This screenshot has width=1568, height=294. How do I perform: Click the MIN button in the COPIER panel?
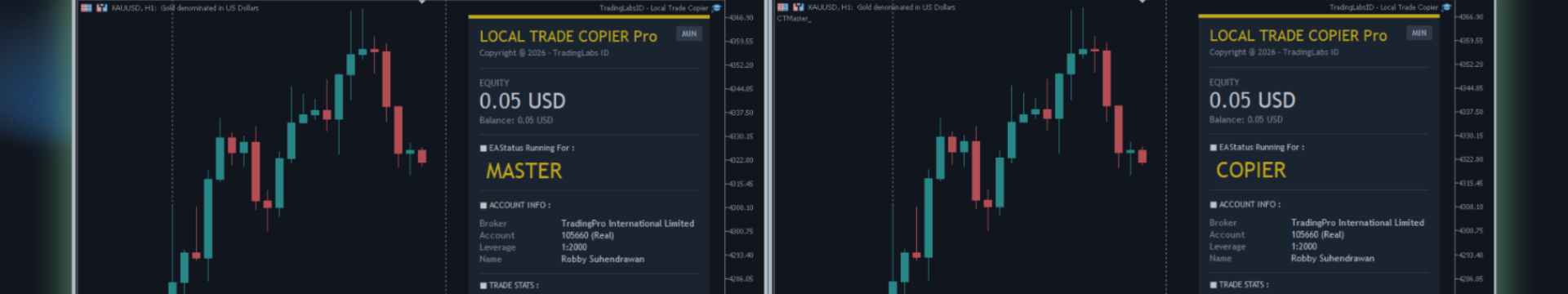click(x=1419, y=33)
